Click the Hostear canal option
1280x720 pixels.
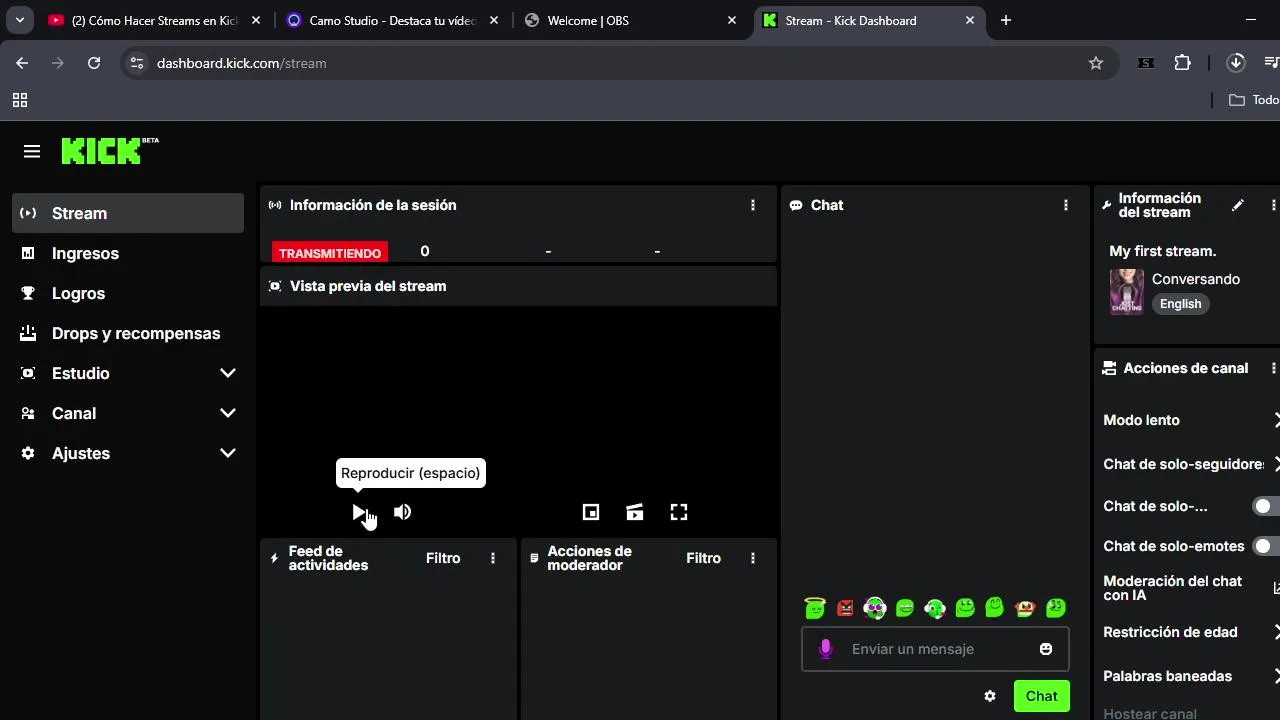[x=1150, y=714]
